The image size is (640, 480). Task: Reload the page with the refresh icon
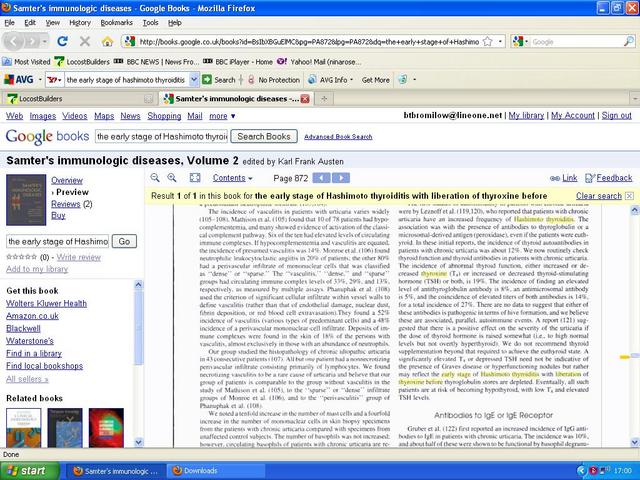pos(62,41)
